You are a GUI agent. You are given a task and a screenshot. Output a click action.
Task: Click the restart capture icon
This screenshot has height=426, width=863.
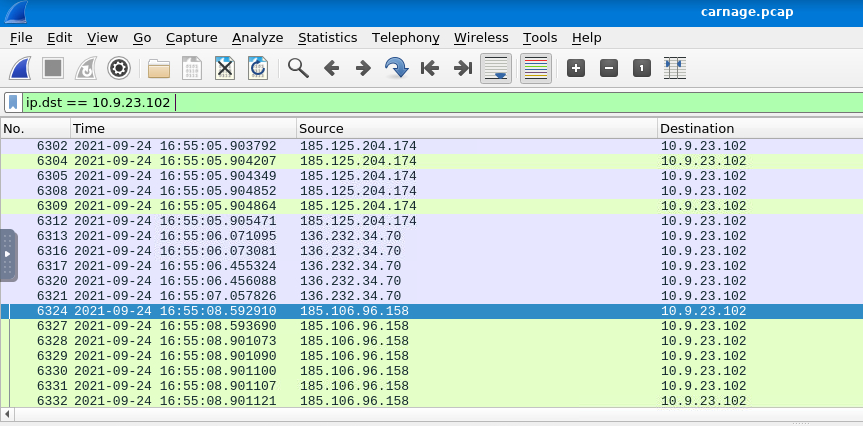coord(86,68)
